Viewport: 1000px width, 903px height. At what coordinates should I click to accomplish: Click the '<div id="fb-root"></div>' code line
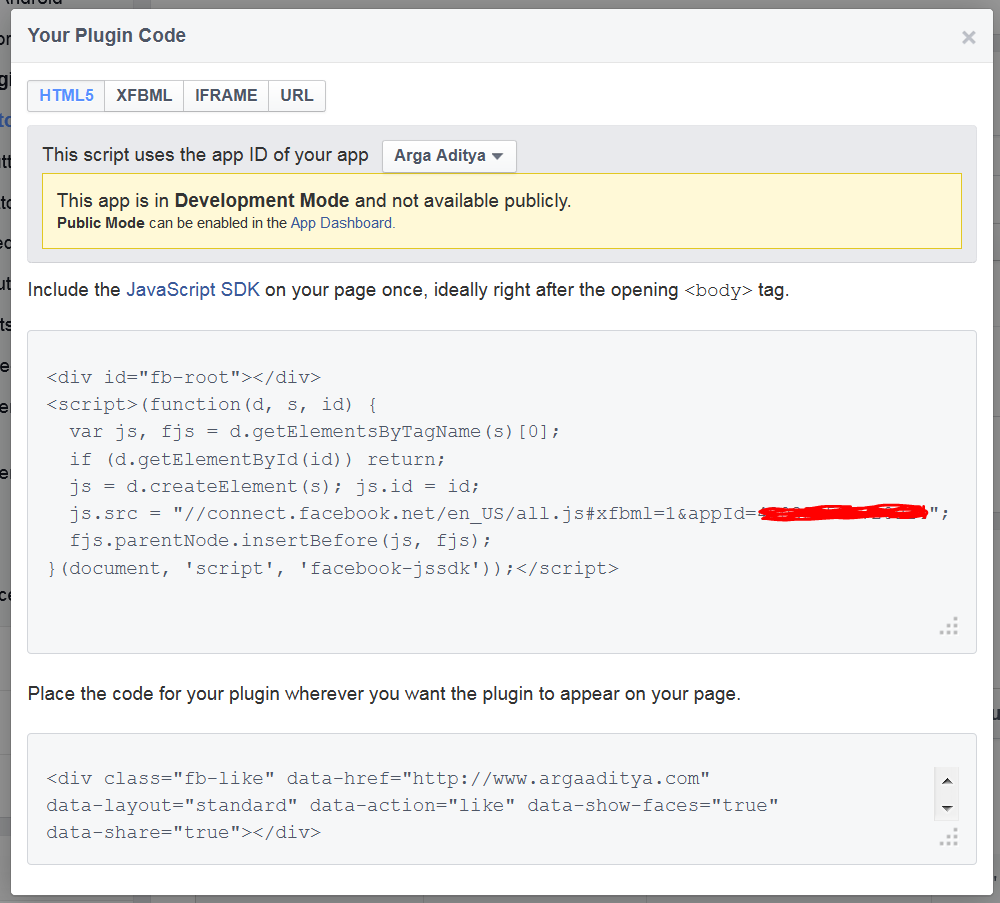(x=184, y=378)
